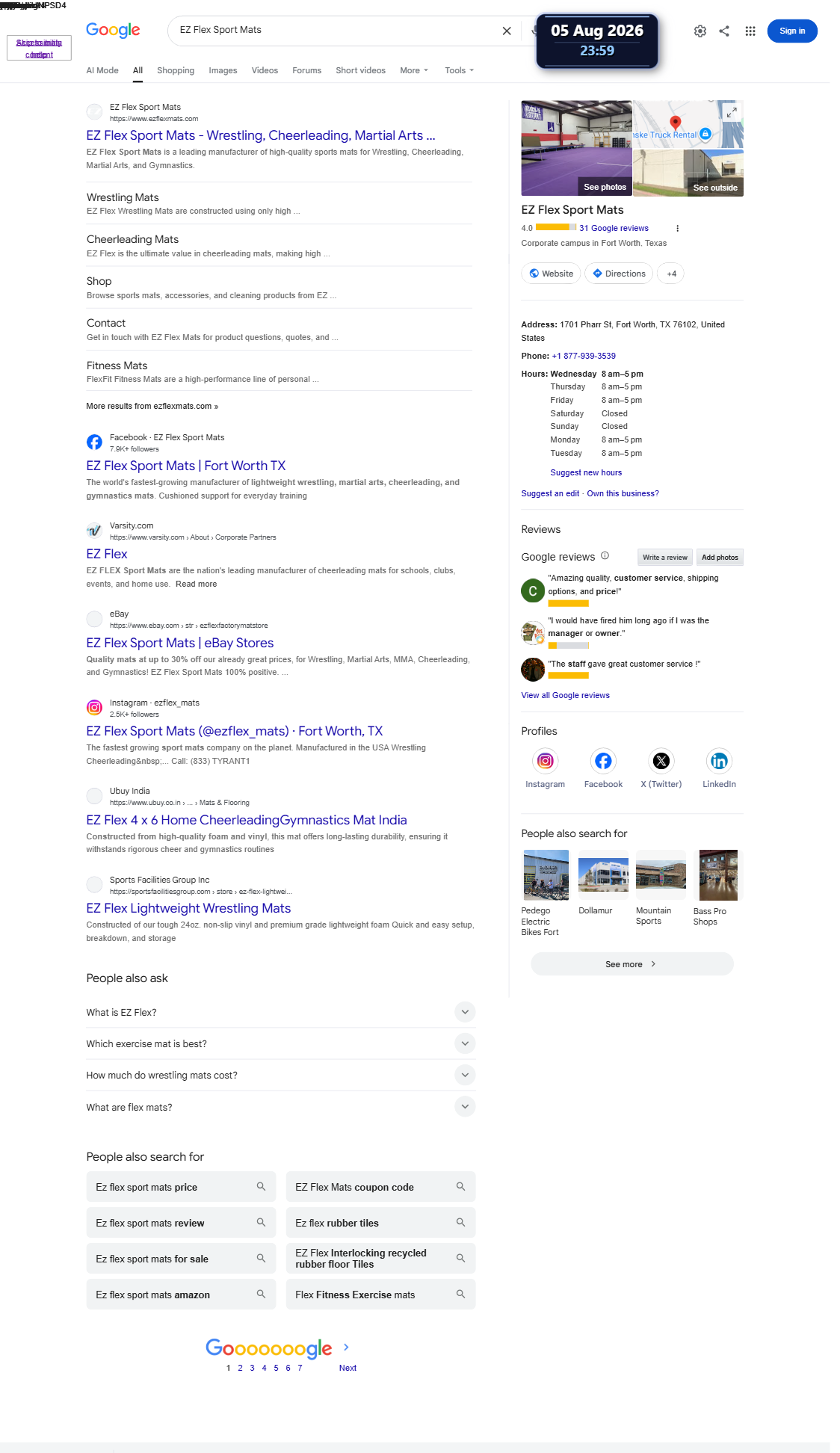840x1453 pixels.
Task: Open the Facebook profile icon
Action: (x=603, y=761)
